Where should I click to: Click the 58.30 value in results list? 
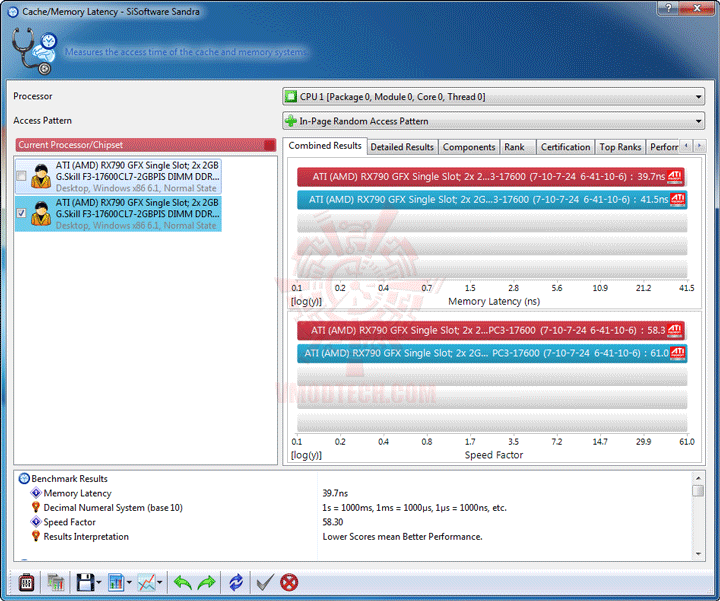333,522
